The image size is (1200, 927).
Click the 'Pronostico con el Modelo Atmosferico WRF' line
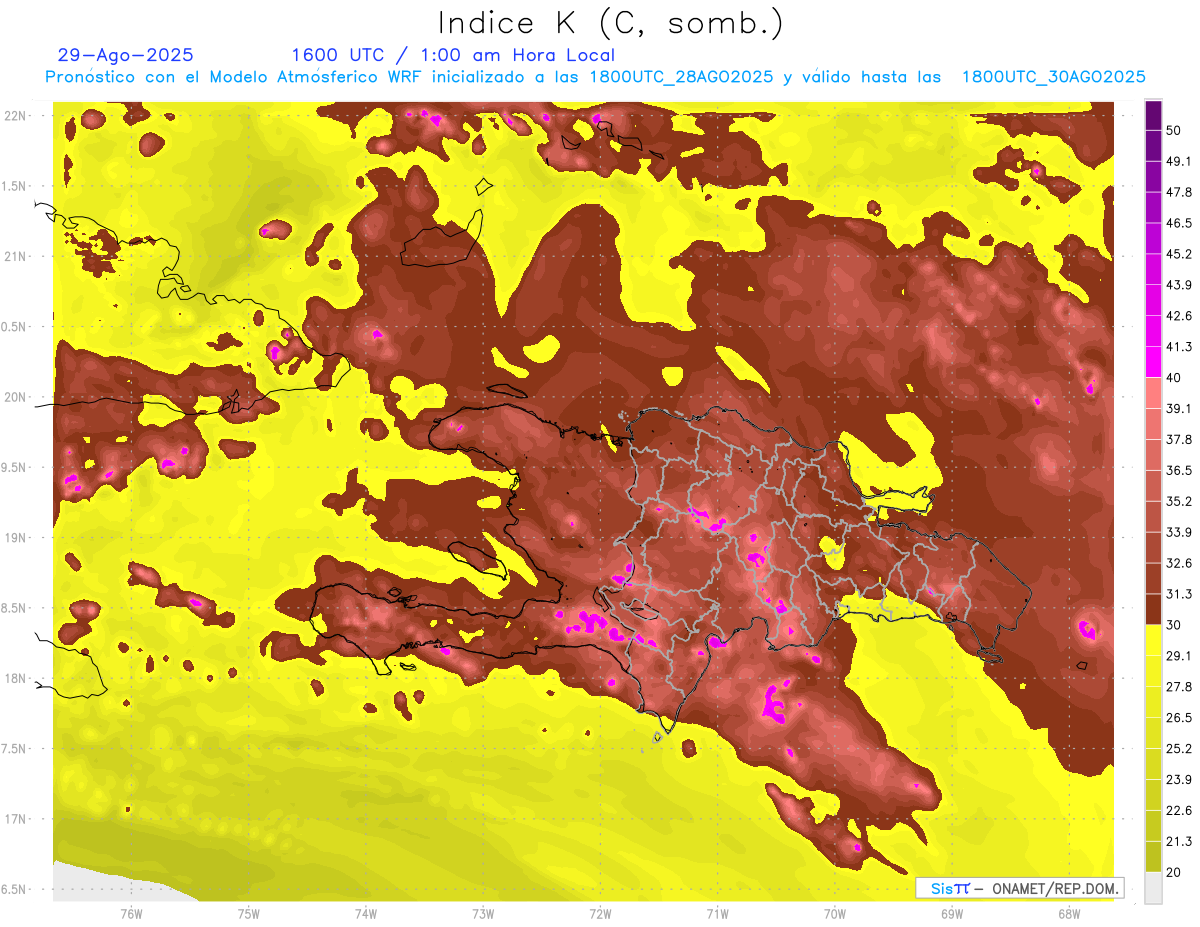pyautogui.click(x=596, y=77)
